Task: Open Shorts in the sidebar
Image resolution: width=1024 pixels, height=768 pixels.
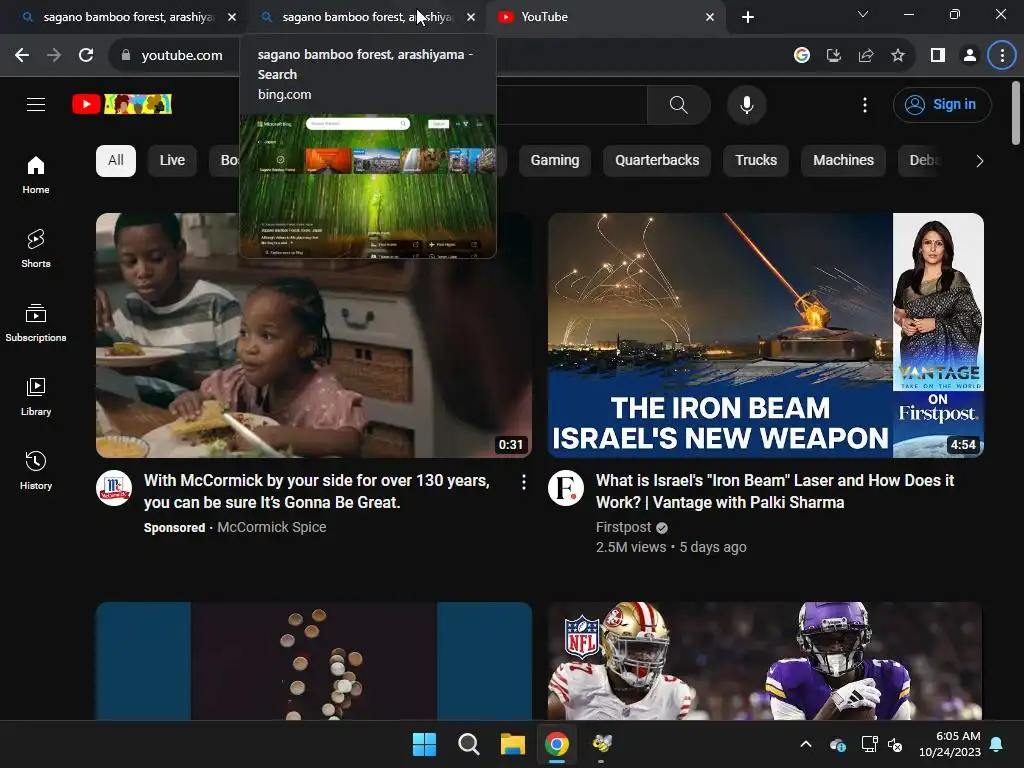Action: click(36, 249)
